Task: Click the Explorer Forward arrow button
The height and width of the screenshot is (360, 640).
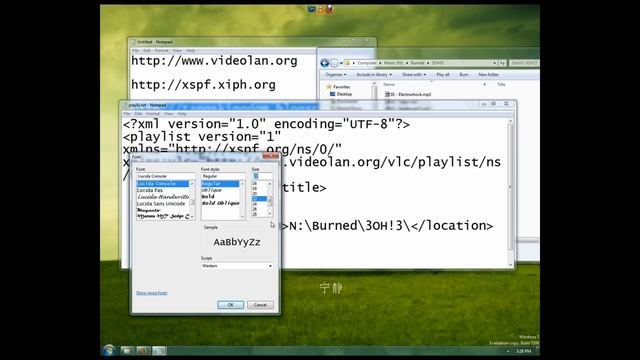Action: pyautogui.click(x=334, y=63)
